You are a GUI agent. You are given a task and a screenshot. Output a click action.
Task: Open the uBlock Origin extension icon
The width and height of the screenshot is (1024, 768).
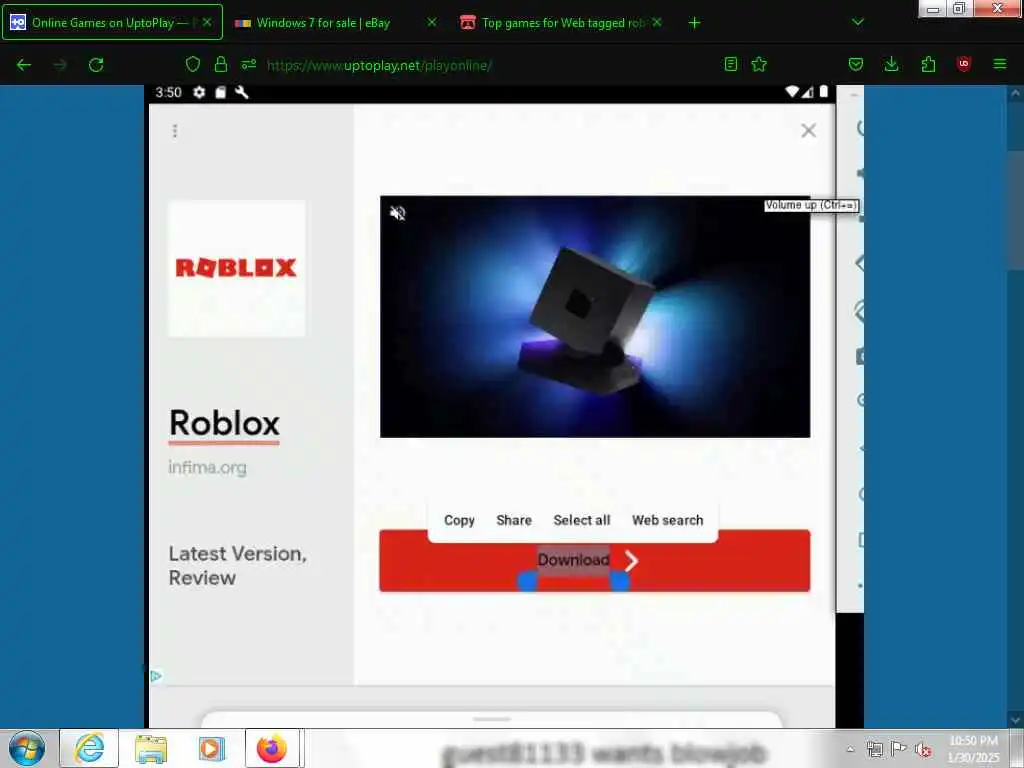(963, 64)
